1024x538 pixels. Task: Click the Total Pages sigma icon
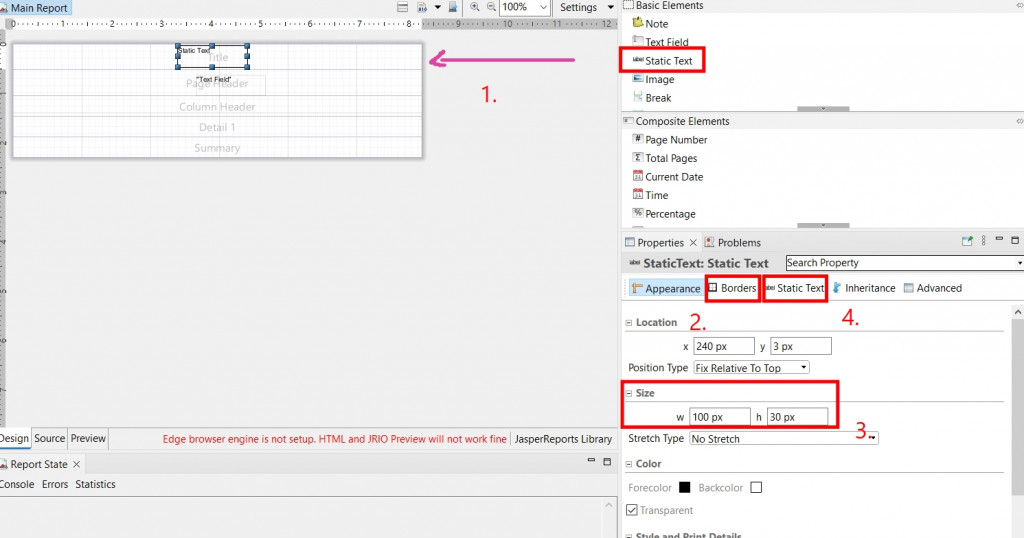[x=638, y=157]
